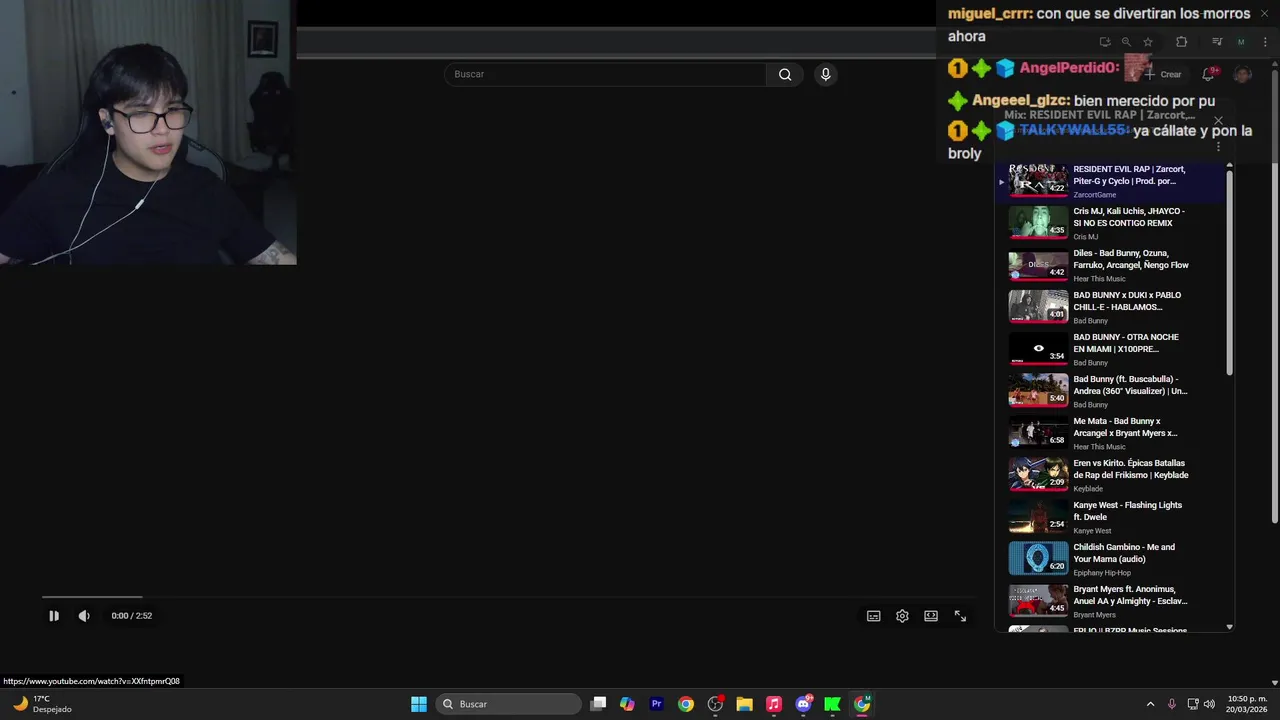Open the media control icon in Chrome
The image size is (1280, 720).
point(1217,42)
